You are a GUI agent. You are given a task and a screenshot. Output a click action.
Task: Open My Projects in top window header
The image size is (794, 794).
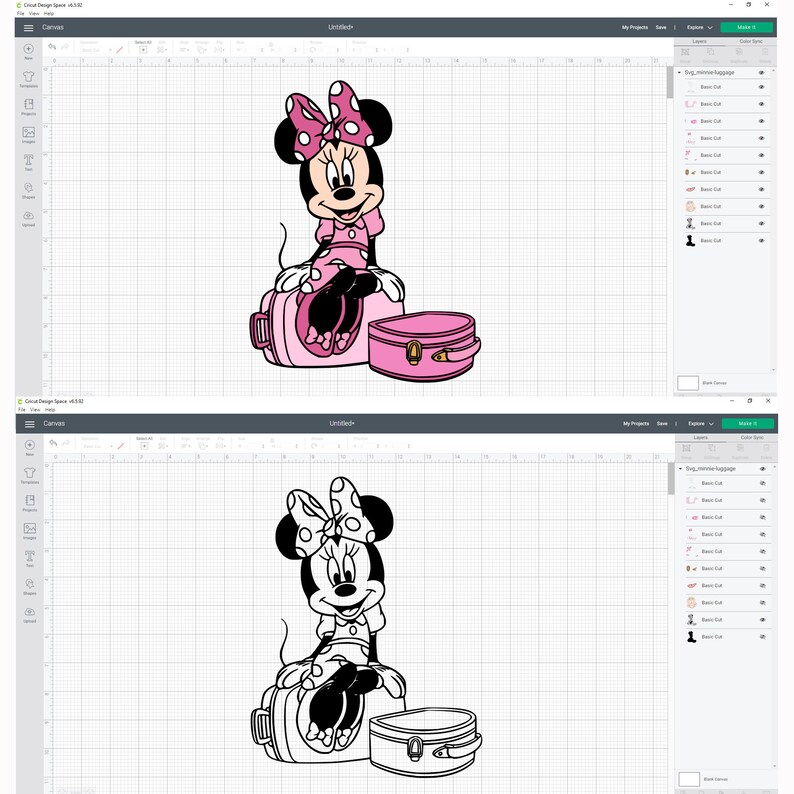pyautogui.click(x=634, y=27)
